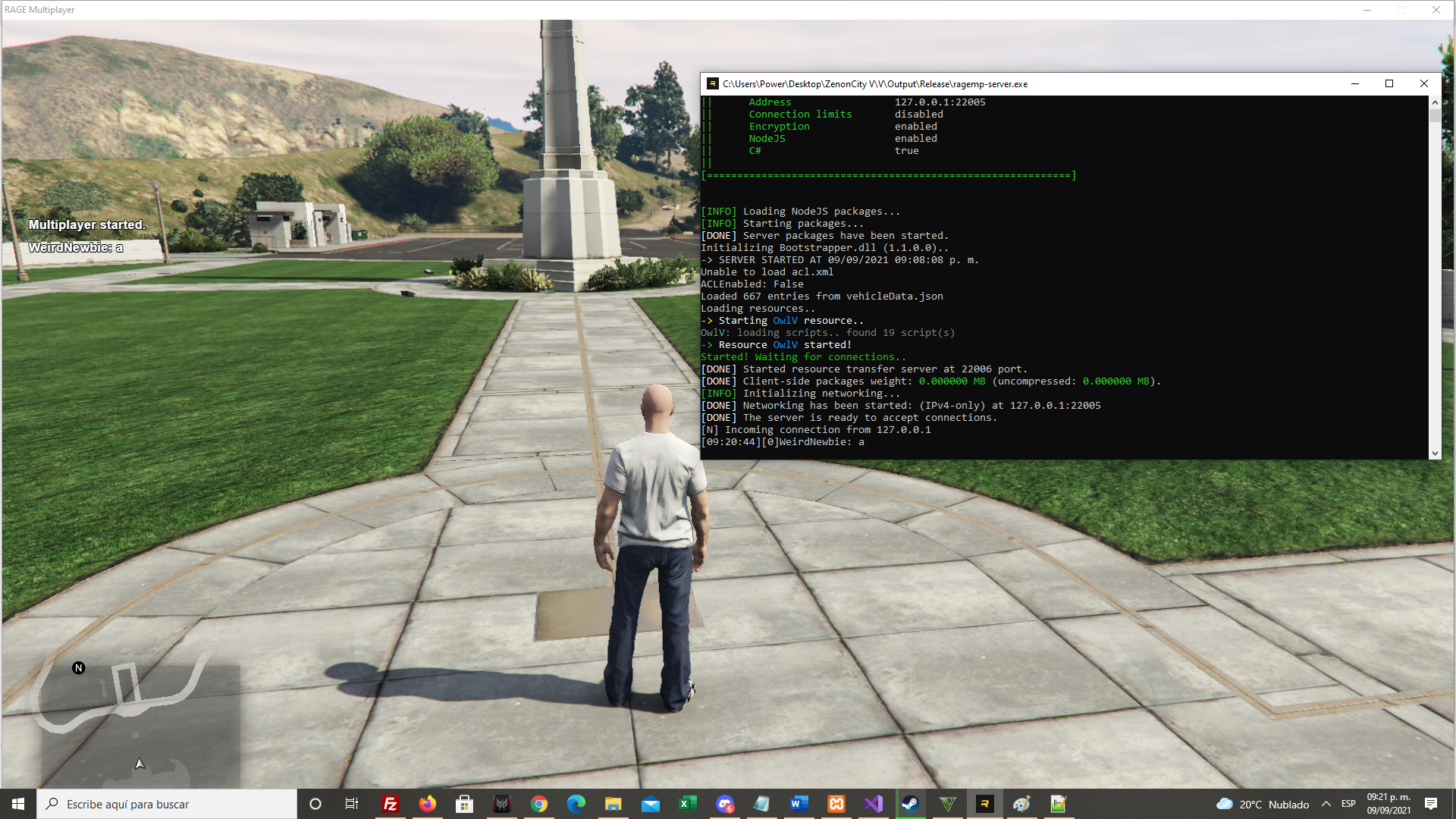This screenshot has width=1456, height=819.
Task: Open XAMPP from the taskbar
Action: click(836, 804)
